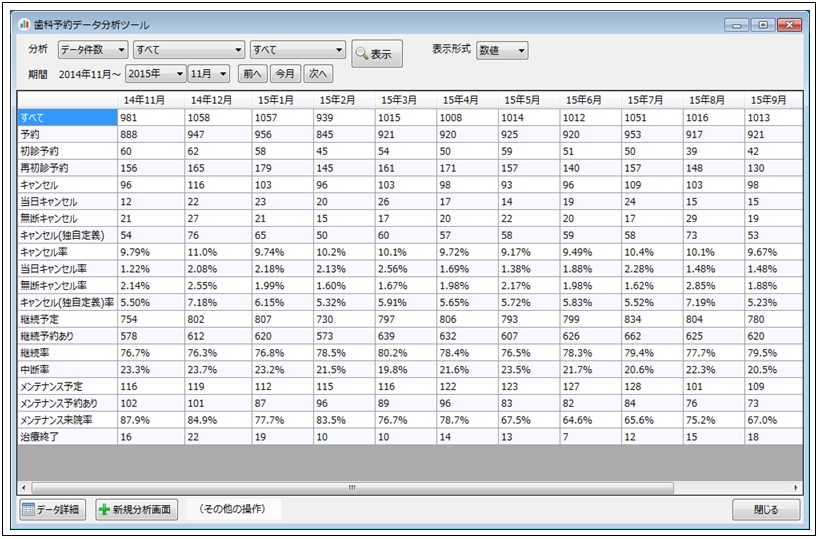Select the 予約 row header
Viewport: 818px width, 539px height.
point(67,135)
